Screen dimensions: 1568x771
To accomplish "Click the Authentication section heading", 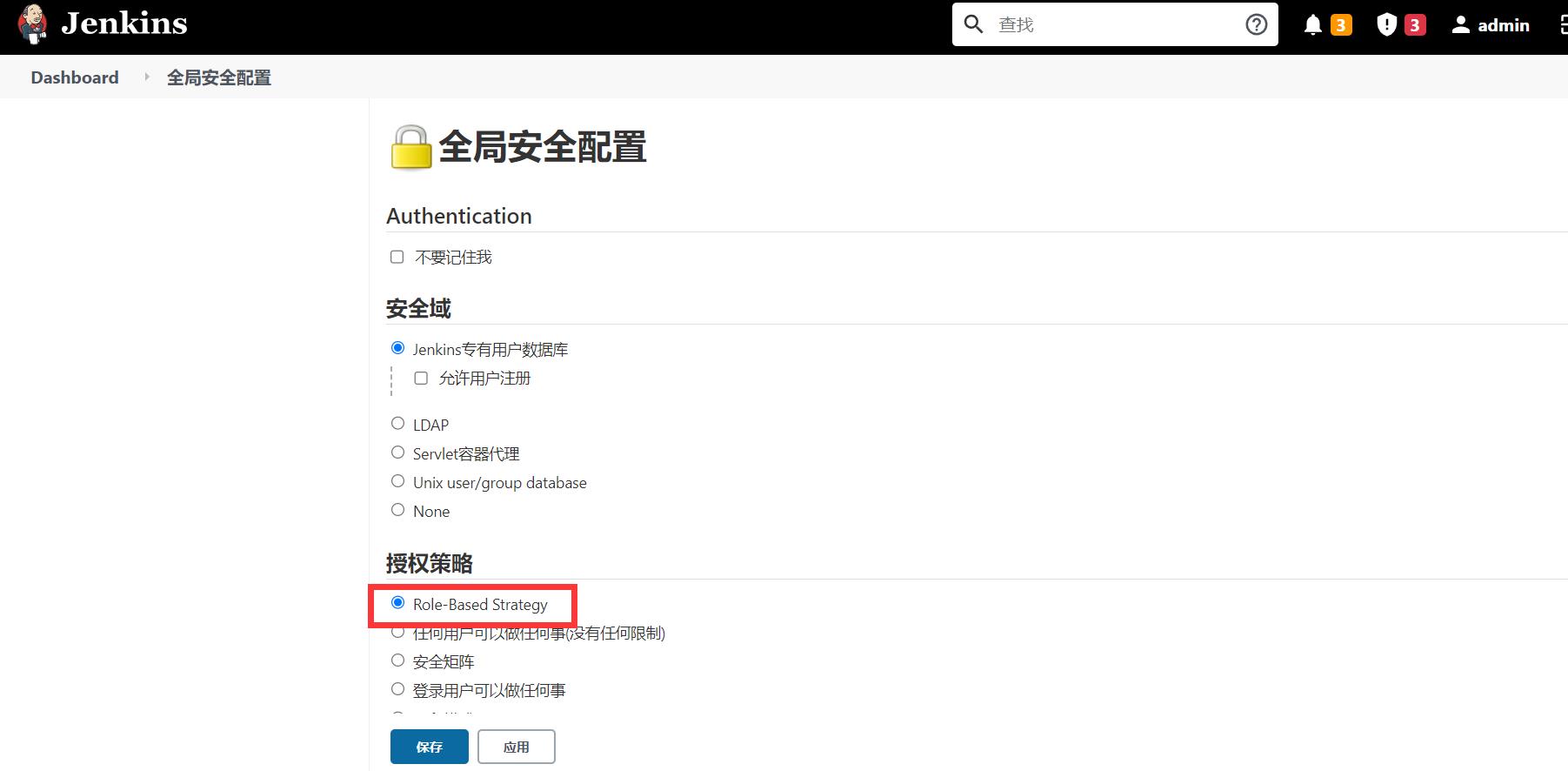I will tap(459, 216).
